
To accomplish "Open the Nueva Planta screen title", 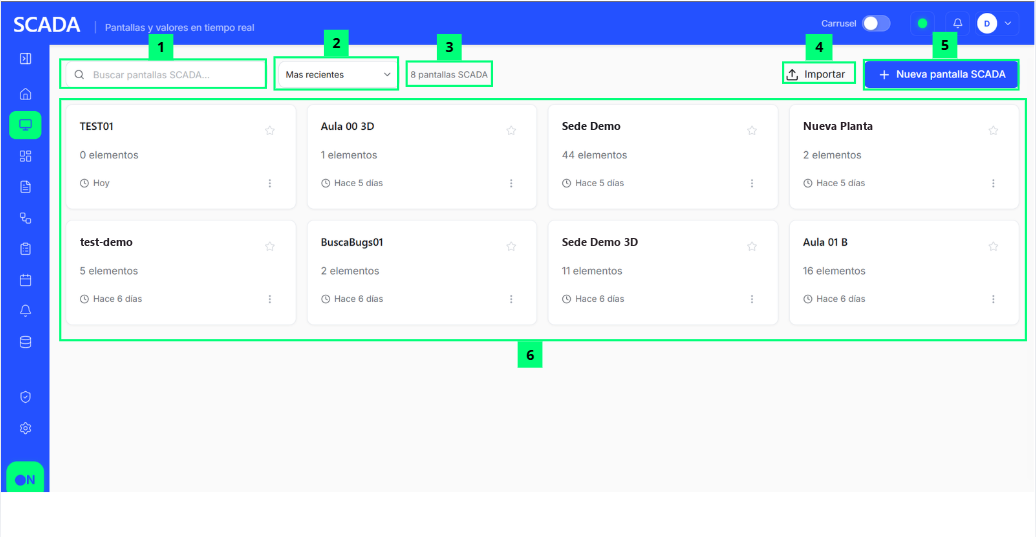I will (x=838, y=126).
